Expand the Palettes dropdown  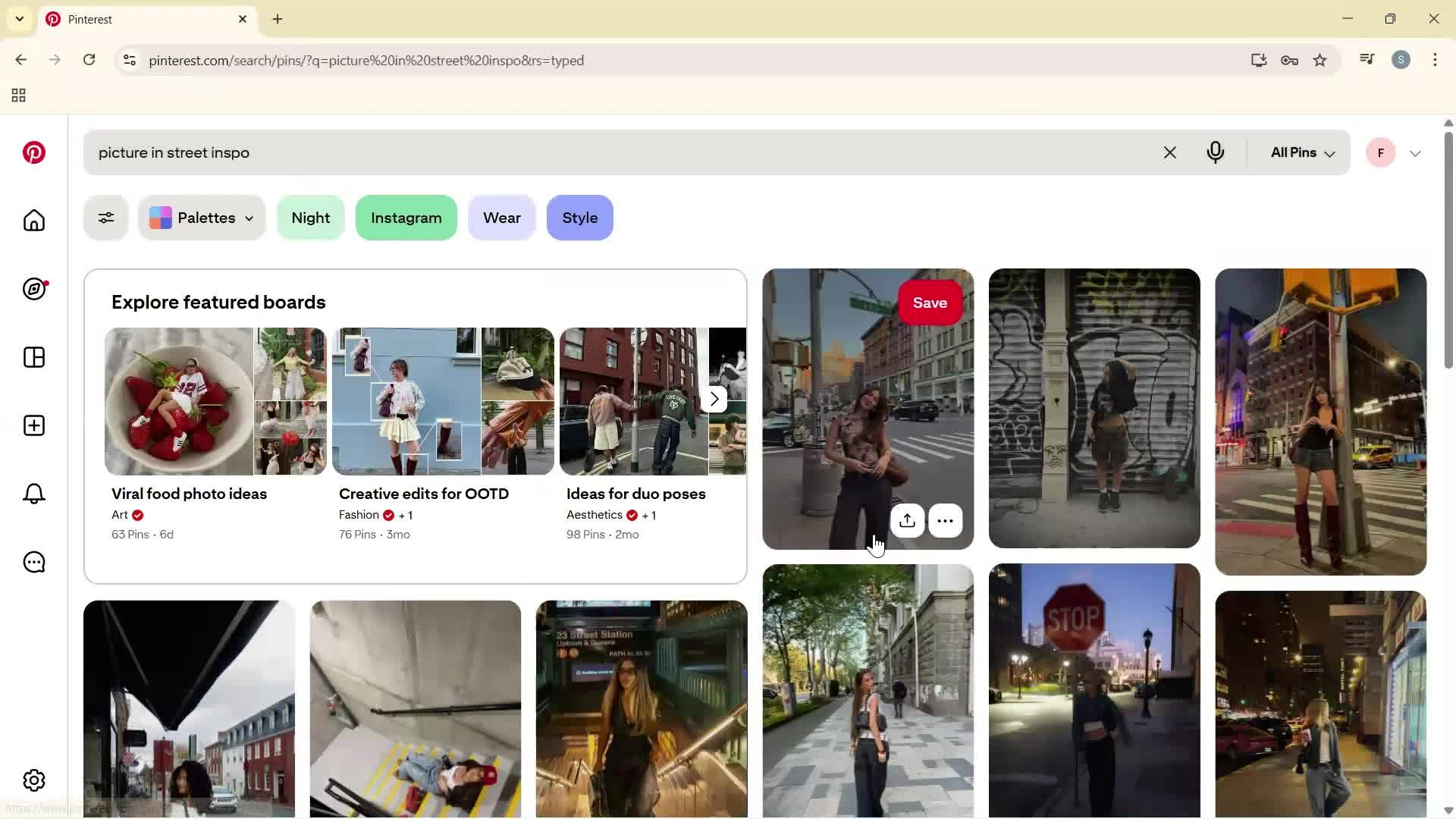point(249,218)
